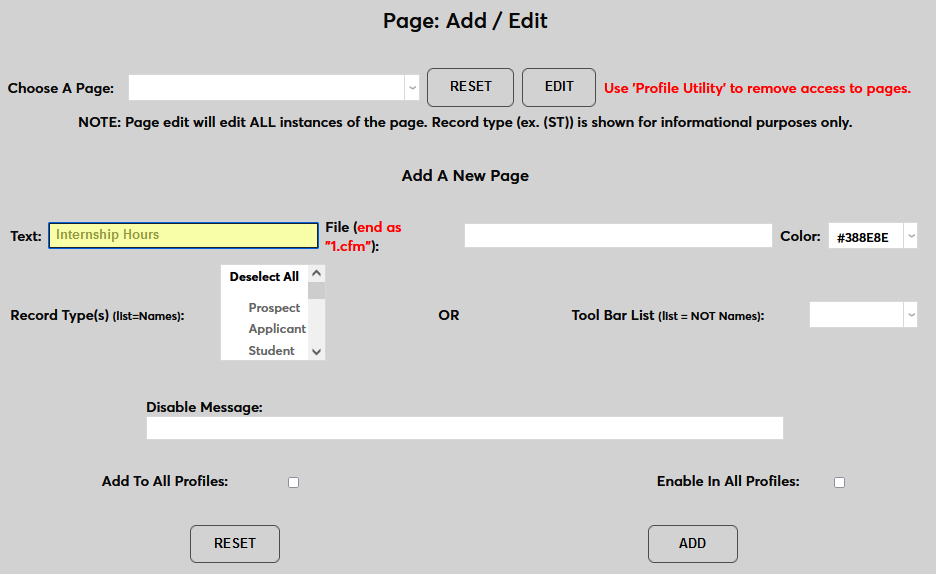Click the Disable Message input field
936x574 pixels.
[x=464, y=428]
